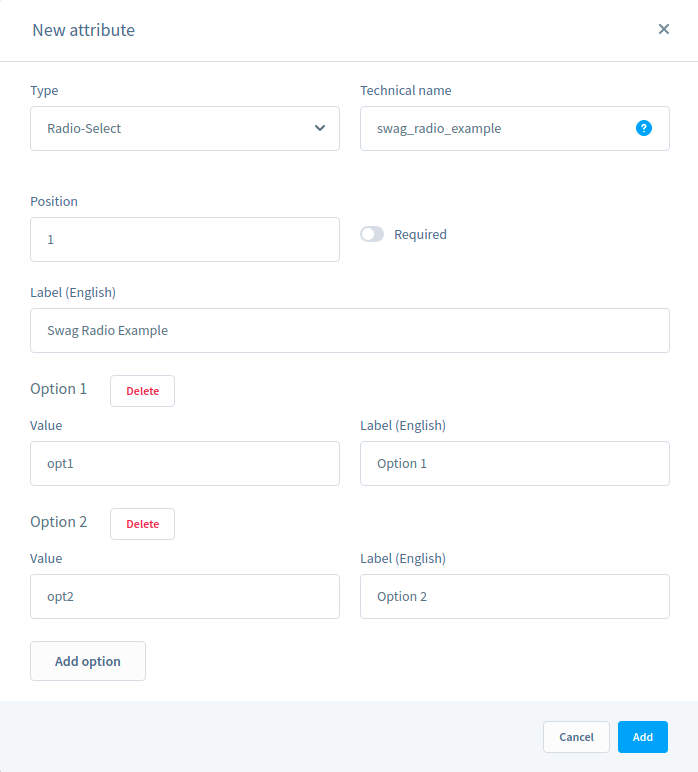Toggle the Required switch

pyautogui.click(x=372, y=234)
